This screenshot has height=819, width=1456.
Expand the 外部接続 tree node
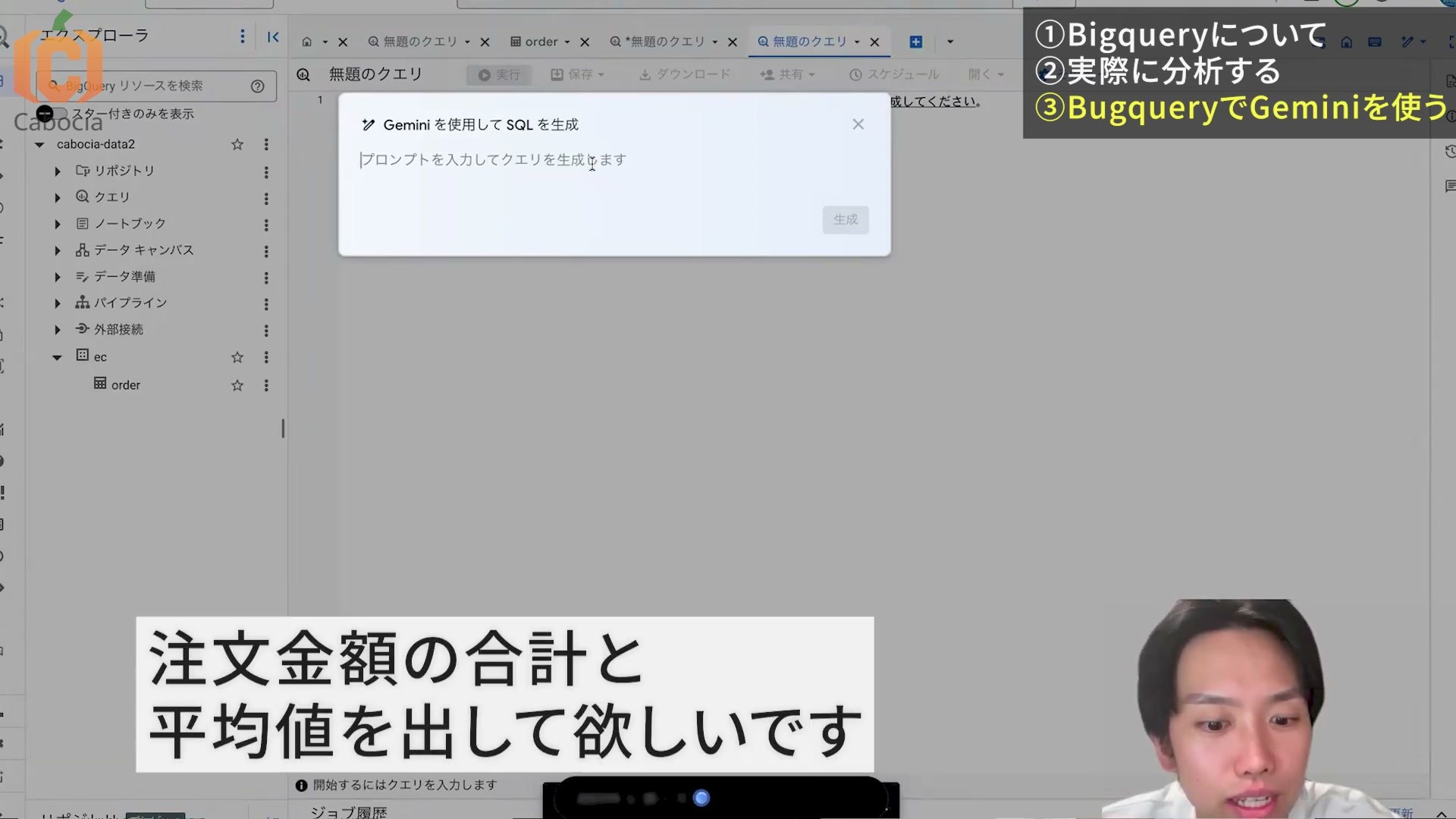click(58, 330)
